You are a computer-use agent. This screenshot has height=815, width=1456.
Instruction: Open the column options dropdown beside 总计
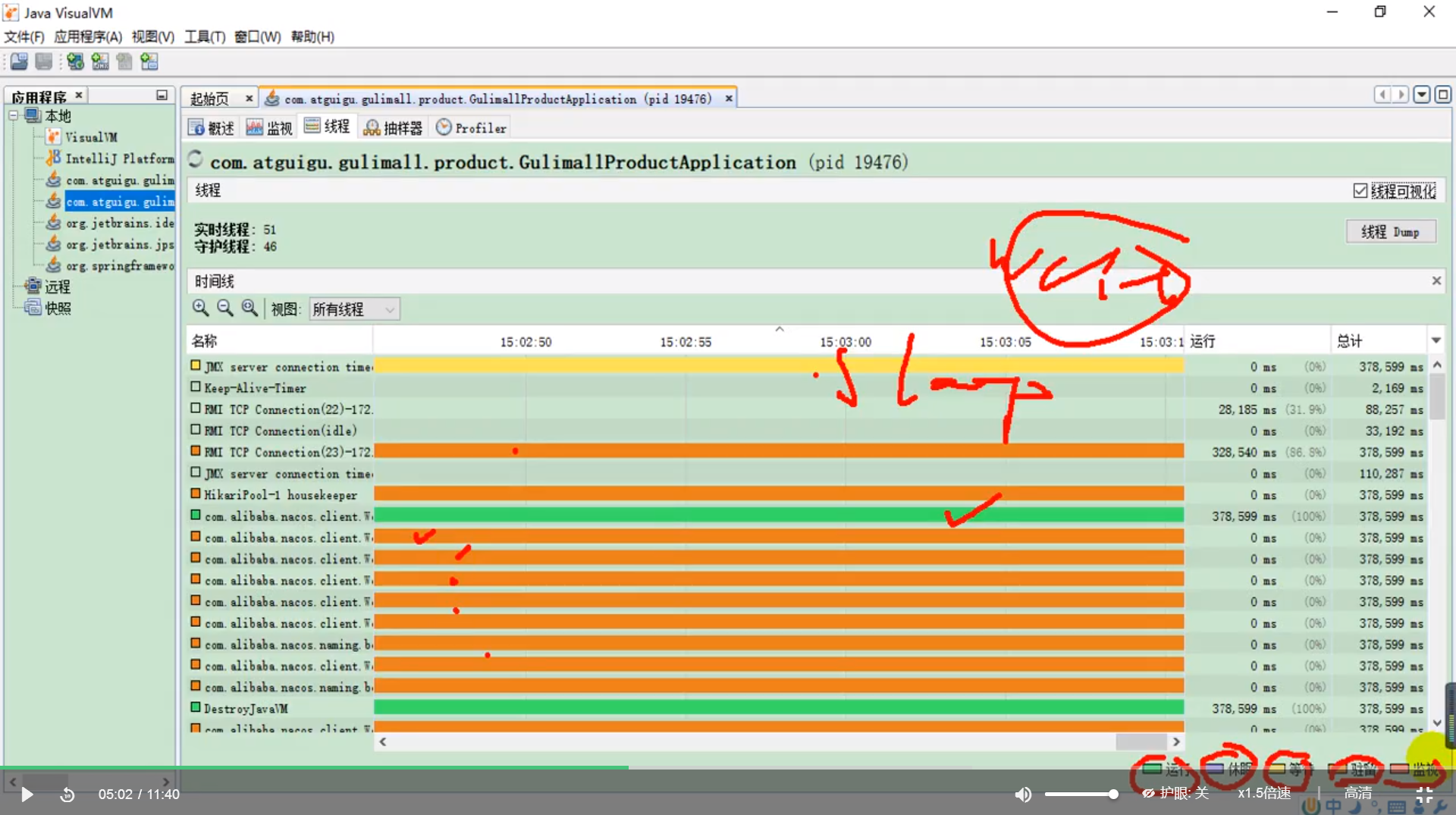tap(1436, 341)
